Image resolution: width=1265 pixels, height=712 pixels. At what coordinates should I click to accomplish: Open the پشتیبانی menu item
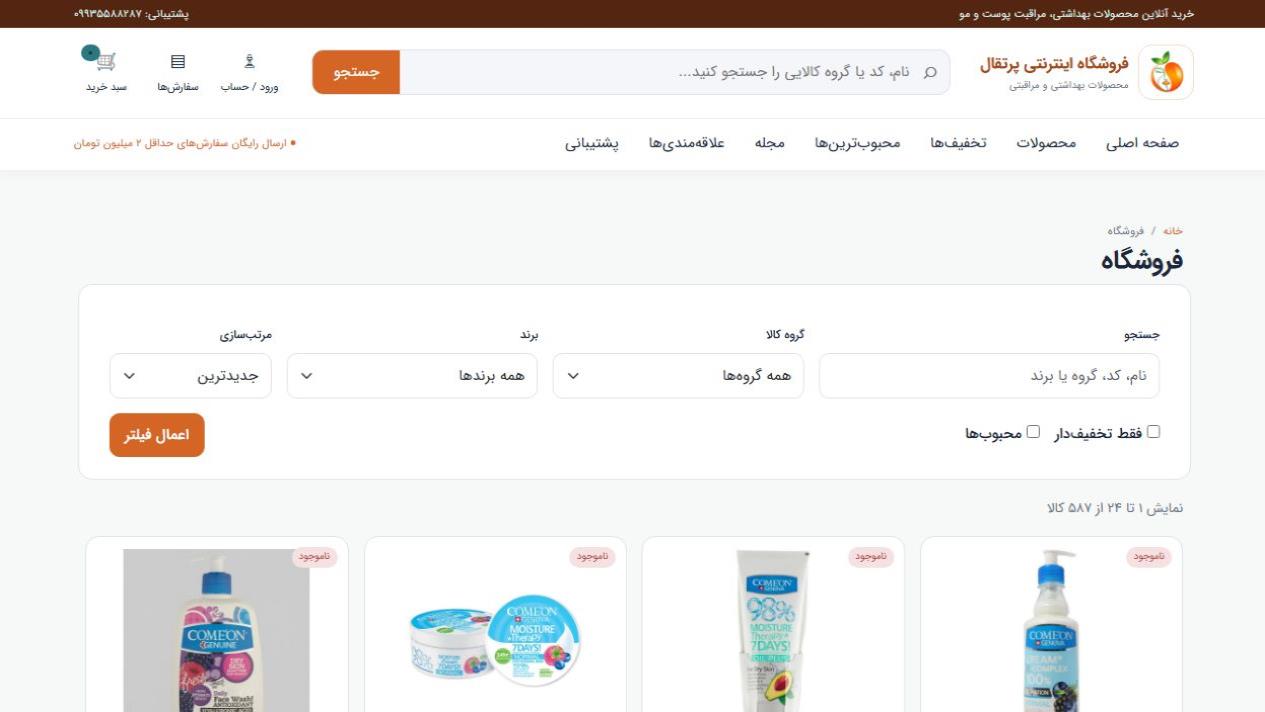[x=592, y=143]
